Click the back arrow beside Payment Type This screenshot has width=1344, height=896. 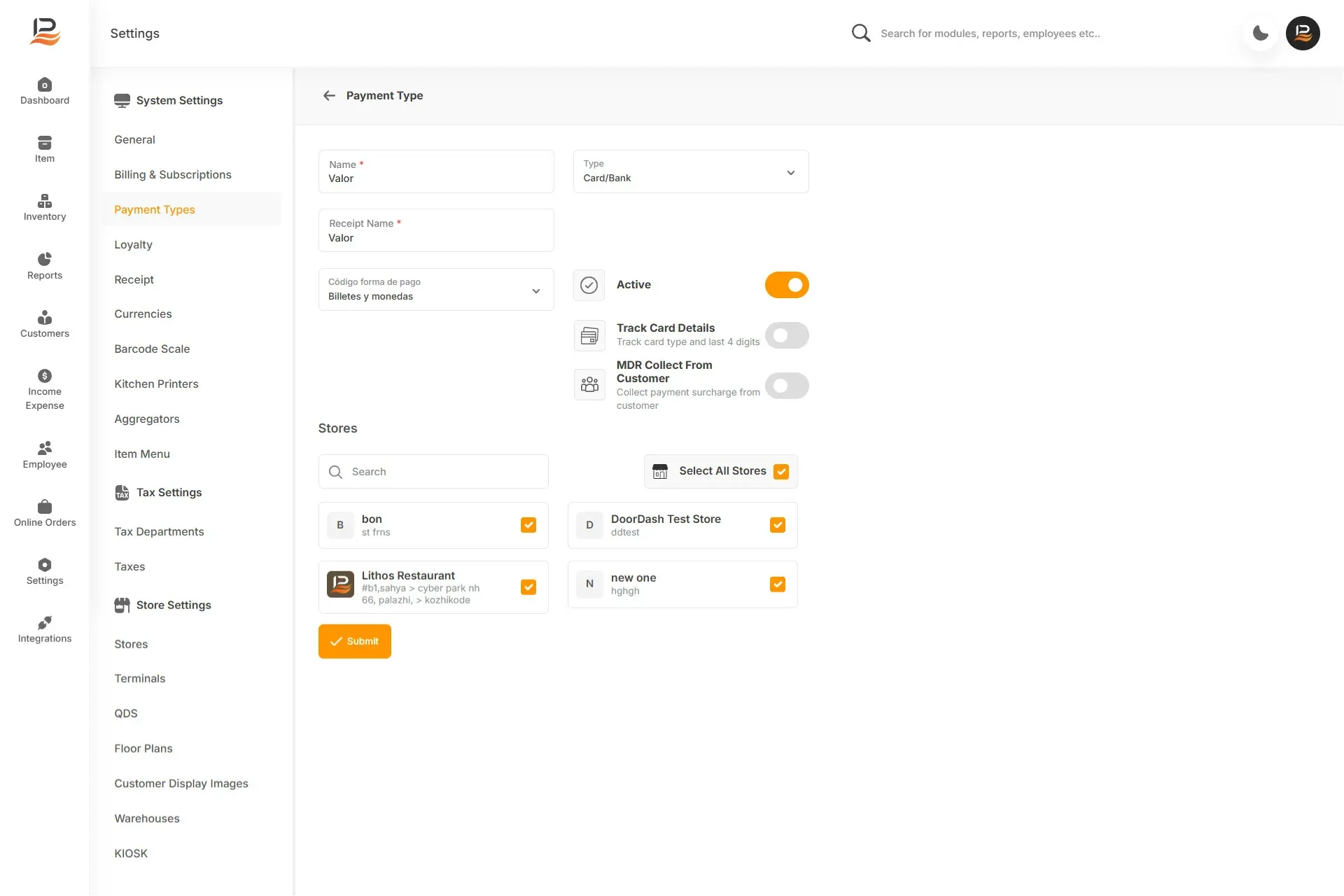(x=329, y=95)
